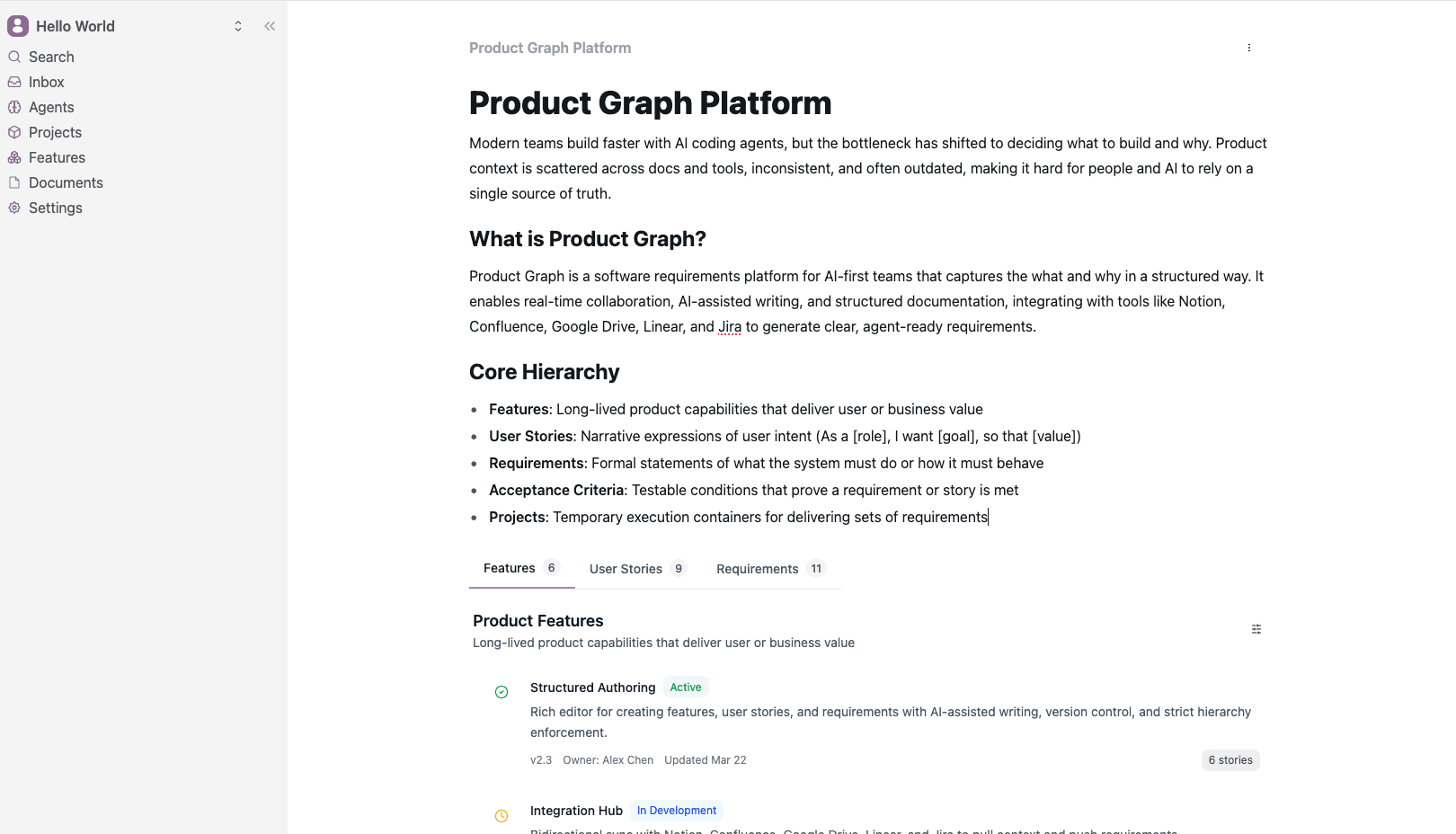Switch to the Requirements tab
Viewport: 1456px width, 834px height.
[757, 568]
